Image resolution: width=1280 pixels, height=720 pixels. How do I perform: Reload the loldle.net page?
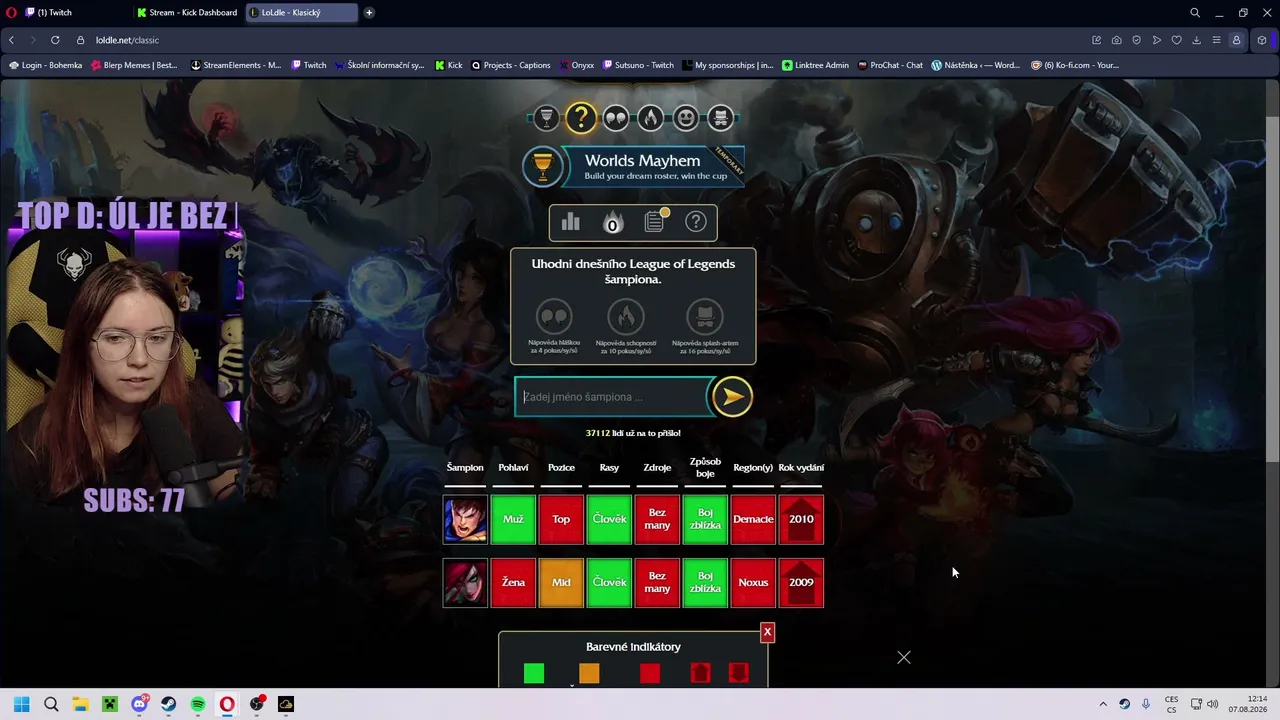click(55, 40)
